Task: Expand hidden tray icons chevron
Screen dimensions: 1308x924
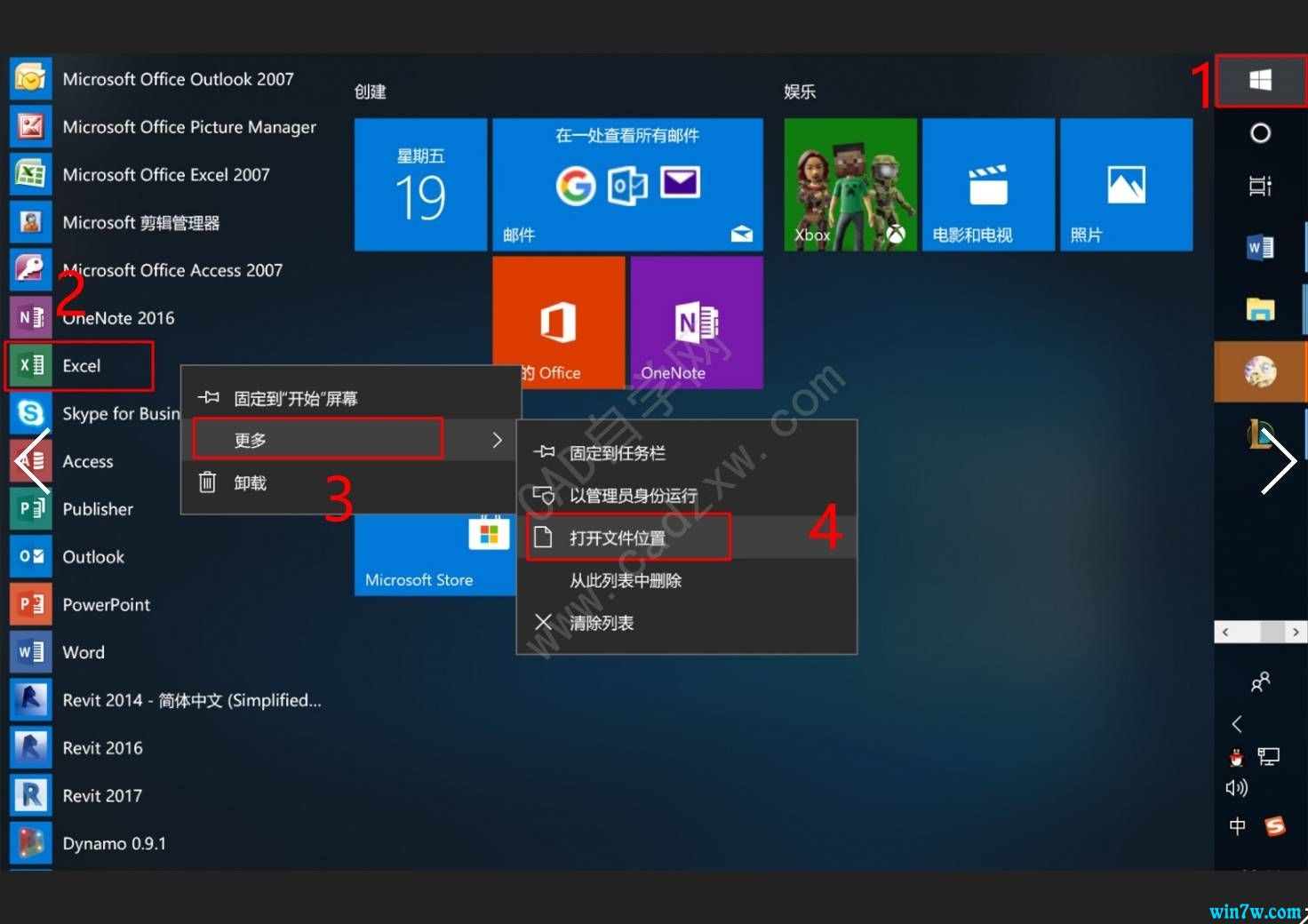Action: click(x=1237, y=724)
